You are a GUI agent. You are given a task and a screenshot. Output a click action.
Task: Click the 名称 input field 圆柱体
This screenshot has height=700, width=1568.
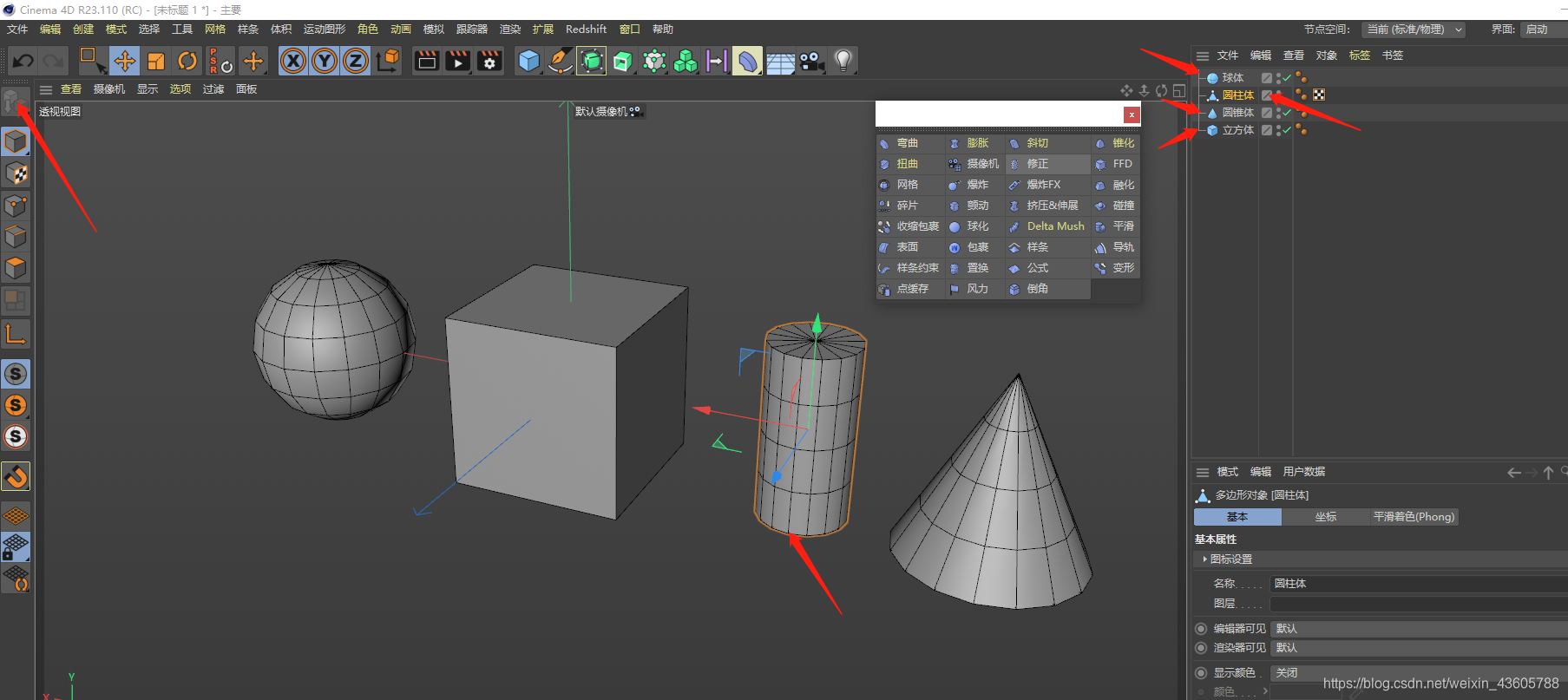[x=1419, y=584]
